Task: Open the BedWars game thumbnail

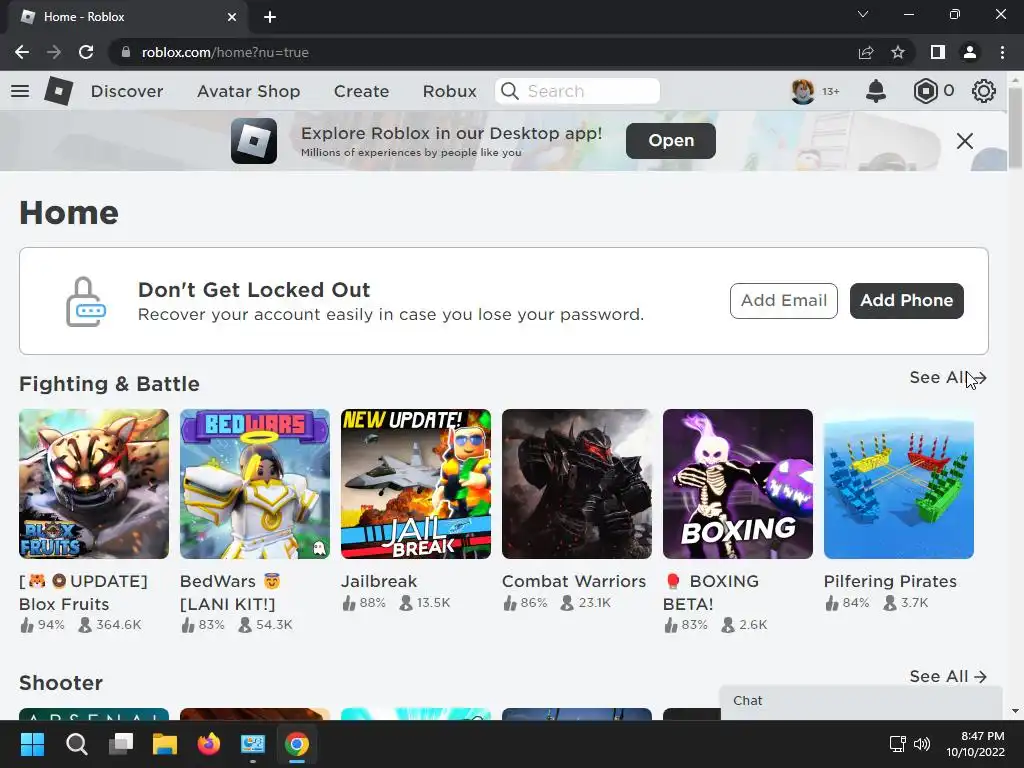Action: tap(255, 484)
